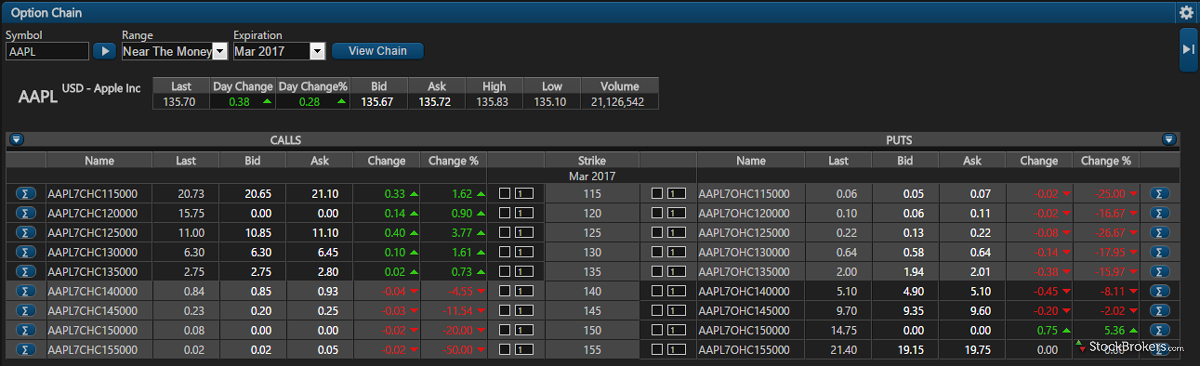Image resolution: width=1200 pixels, height=366 pixels.
Task: Check the call checkbox for strike 155
Action: click(505, 349)
